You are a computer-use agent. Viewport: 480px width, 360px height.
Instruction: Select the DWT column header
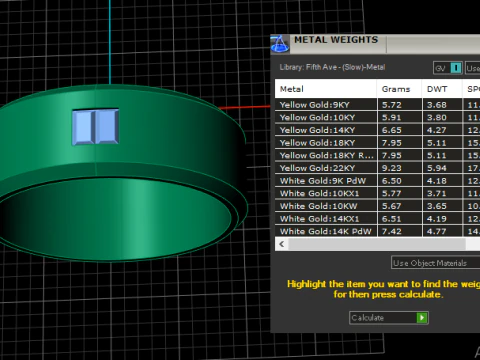tap(442, 89)
